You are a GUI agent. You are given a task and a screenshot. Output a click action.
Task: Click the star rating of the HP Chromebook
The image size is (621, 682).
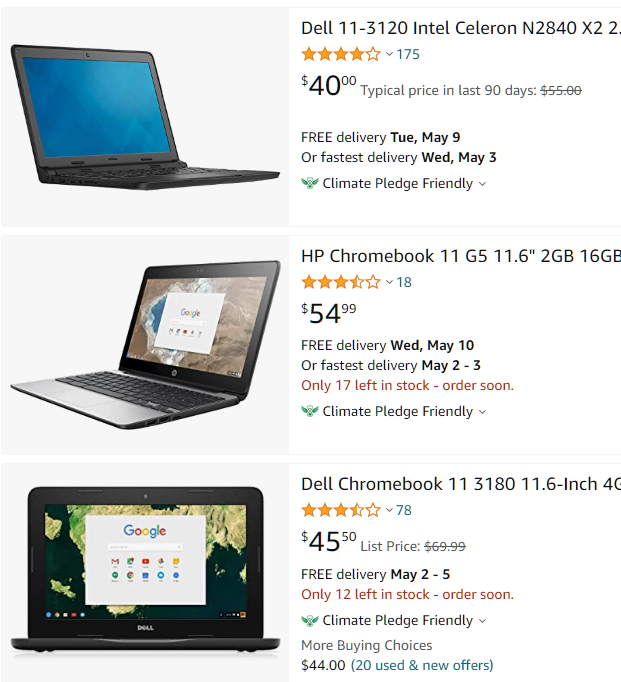341,282
